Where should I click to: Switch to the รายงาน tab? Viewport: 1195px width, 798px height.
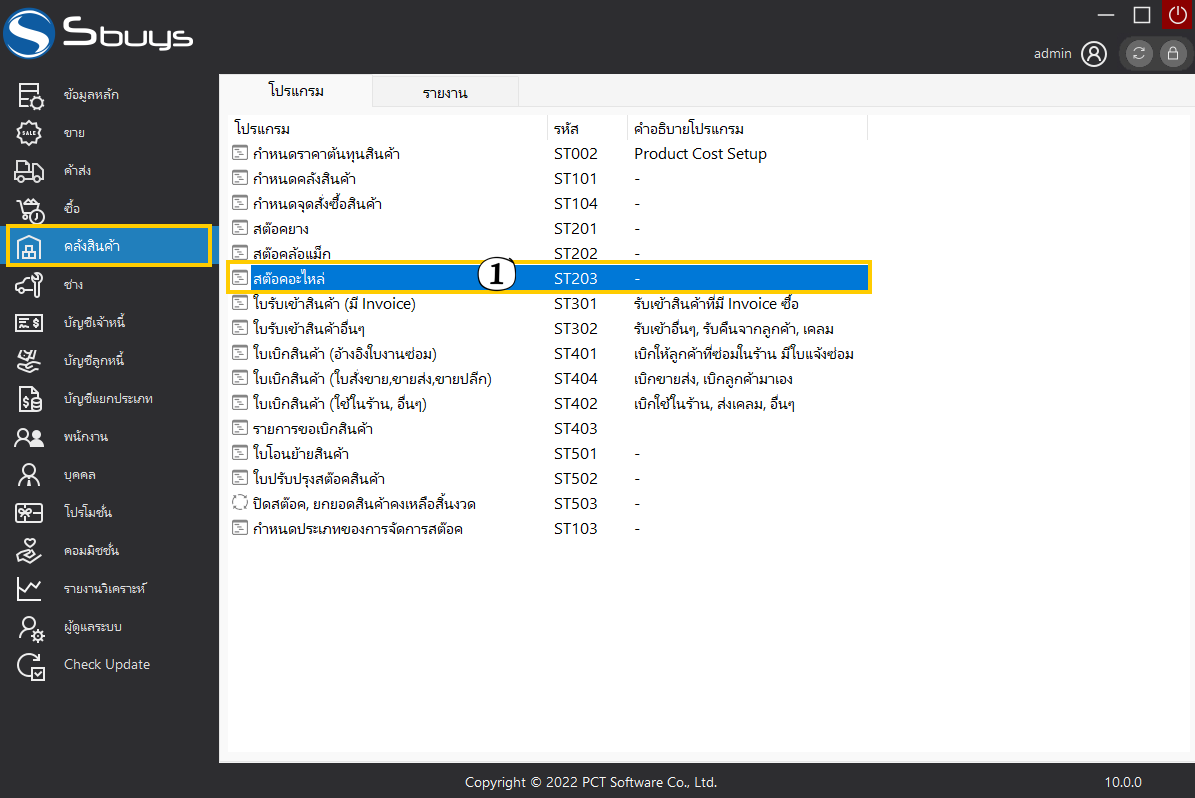pos(445,93)
